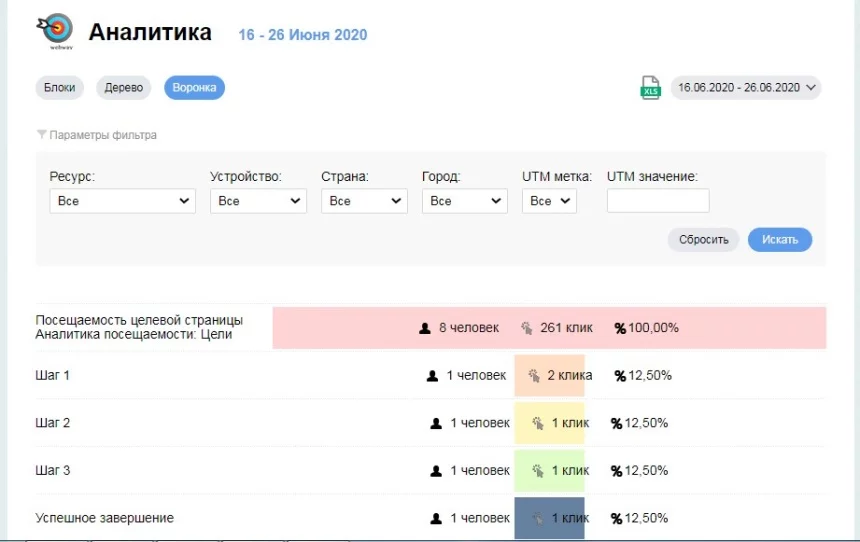This screenshot has height=542, width=860.
Task: Open the date range 16.06.2020 - 26.06.2020 selector
Action: tap(746, 88)
